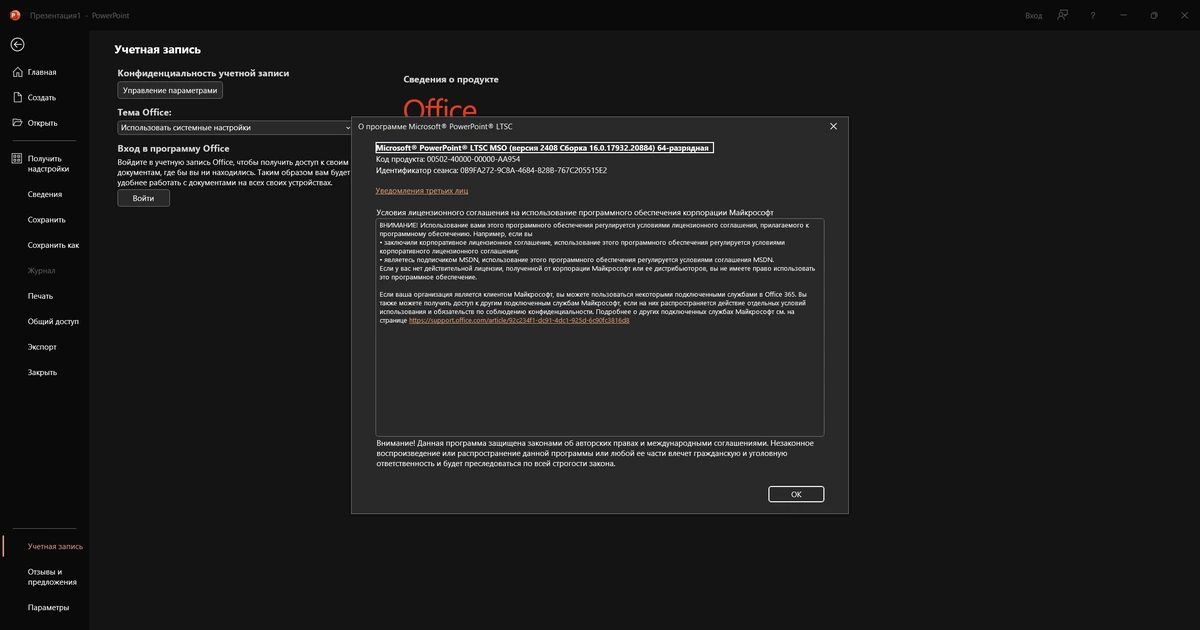Click the folder icon beside Открыть
The width and height of the screenshot is (1200, 630).
pos(17,123)
